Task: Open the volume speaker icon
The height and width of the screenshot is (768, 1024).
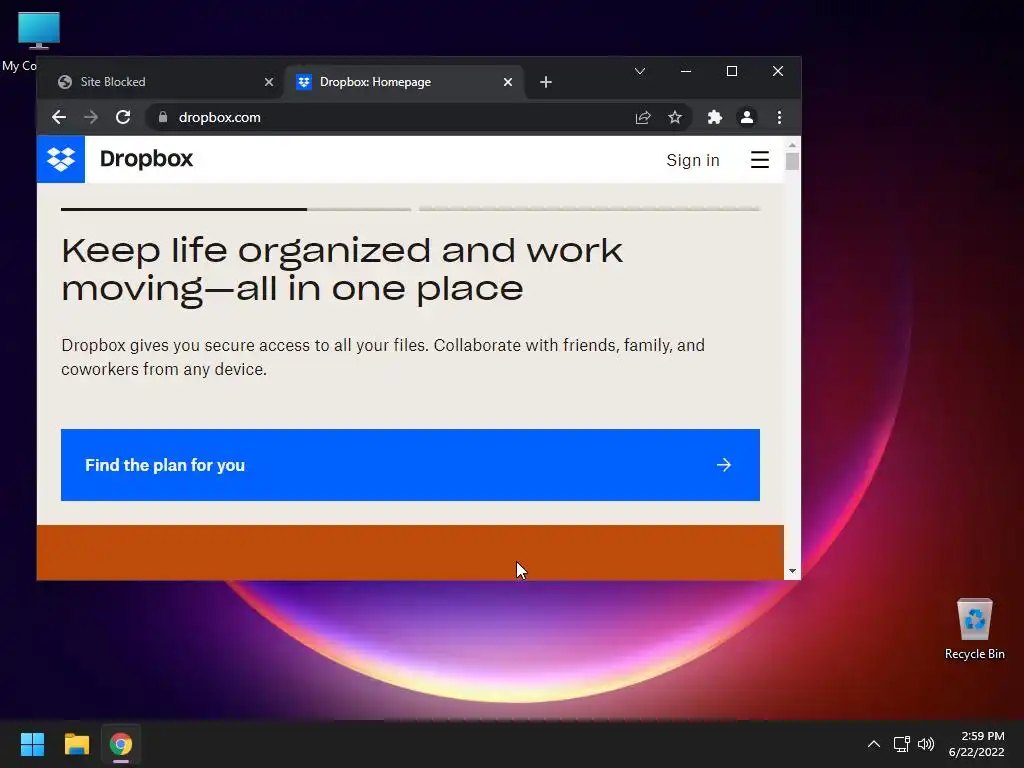Action: [926, 744]
